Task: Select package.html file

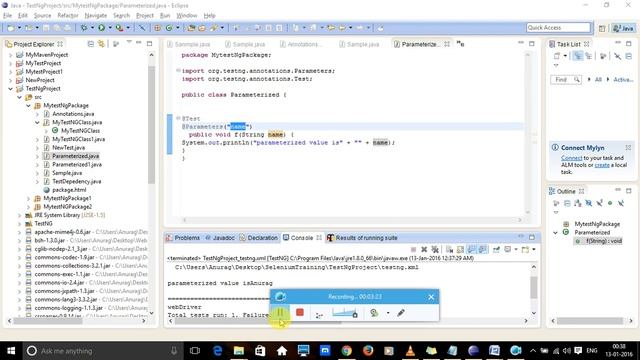Action: 69,190
